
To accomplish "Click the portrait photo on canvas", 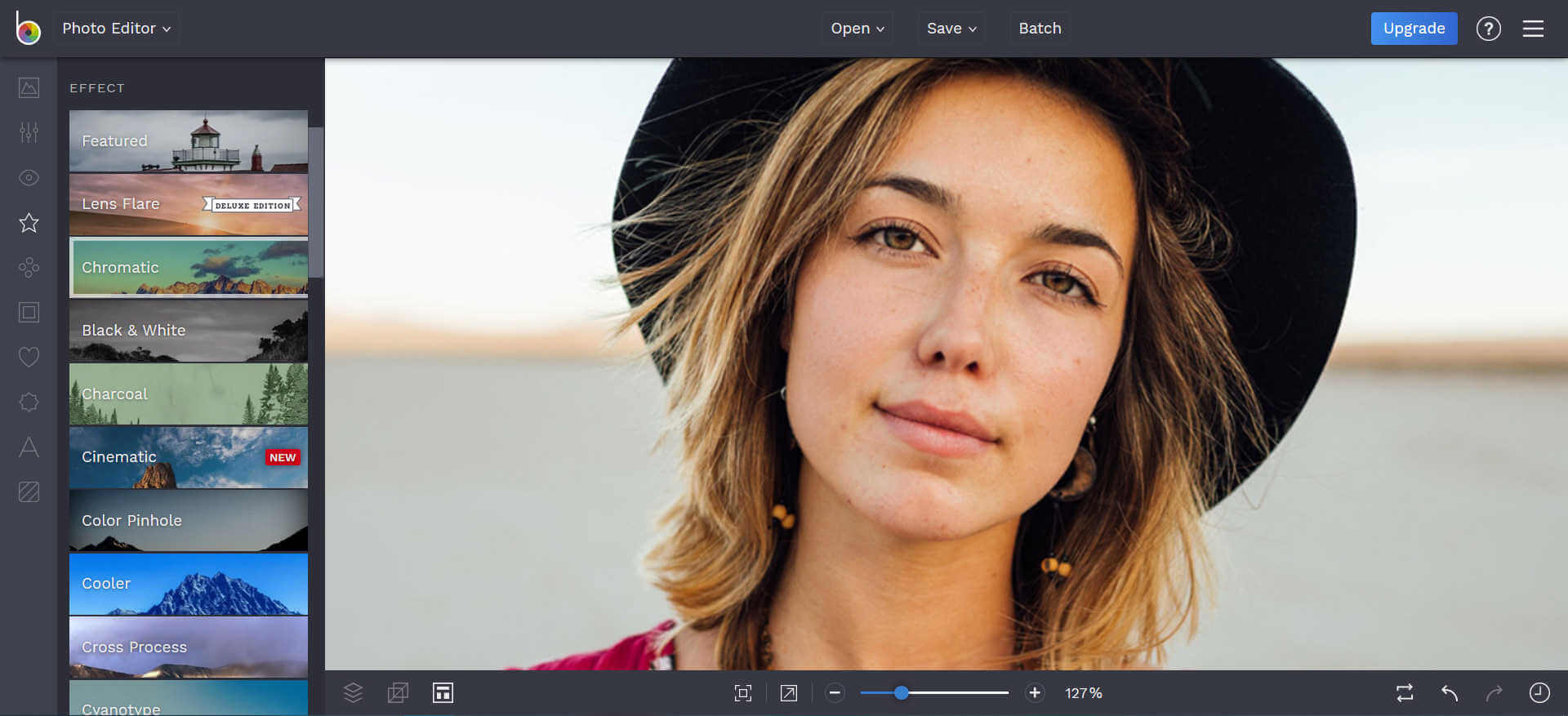I will point(946,364).
